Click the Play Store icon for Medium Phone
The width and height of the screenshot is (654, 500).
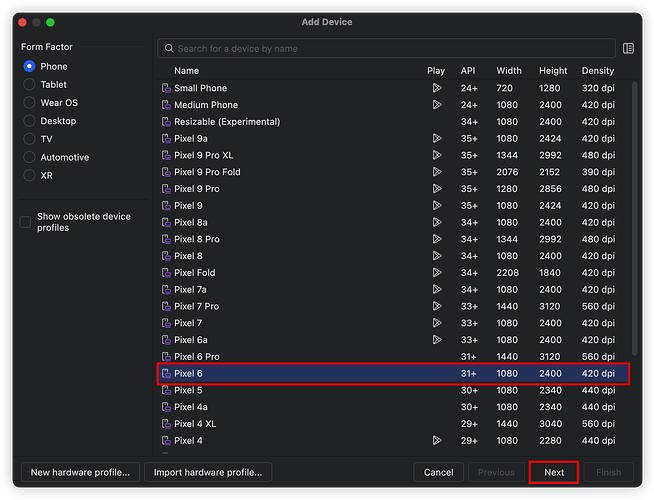click(x=436, y=105)
